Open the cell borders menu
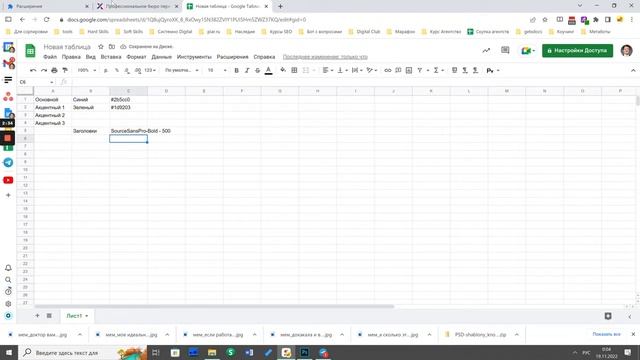The height and width of the screenshot is (360, 640). pos(294,70)
